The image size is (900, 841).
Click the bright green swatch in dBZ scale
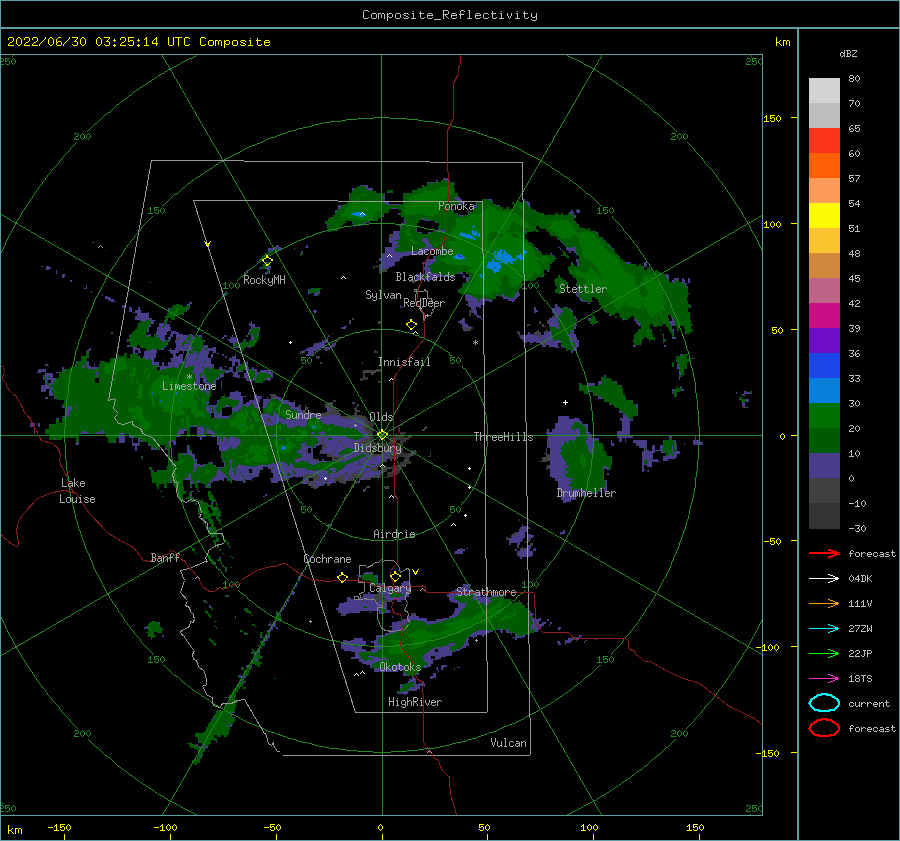tap(824, 415)
